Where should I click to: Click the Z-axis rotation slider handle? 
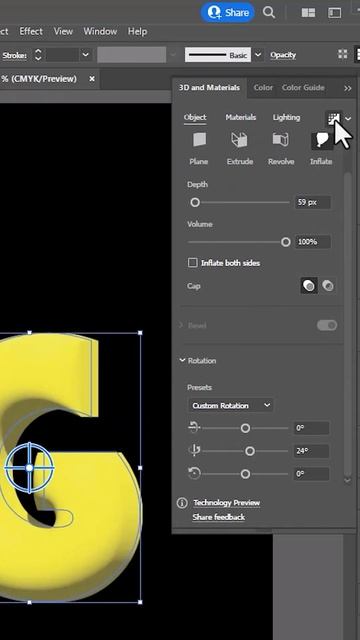pos(245,474)
